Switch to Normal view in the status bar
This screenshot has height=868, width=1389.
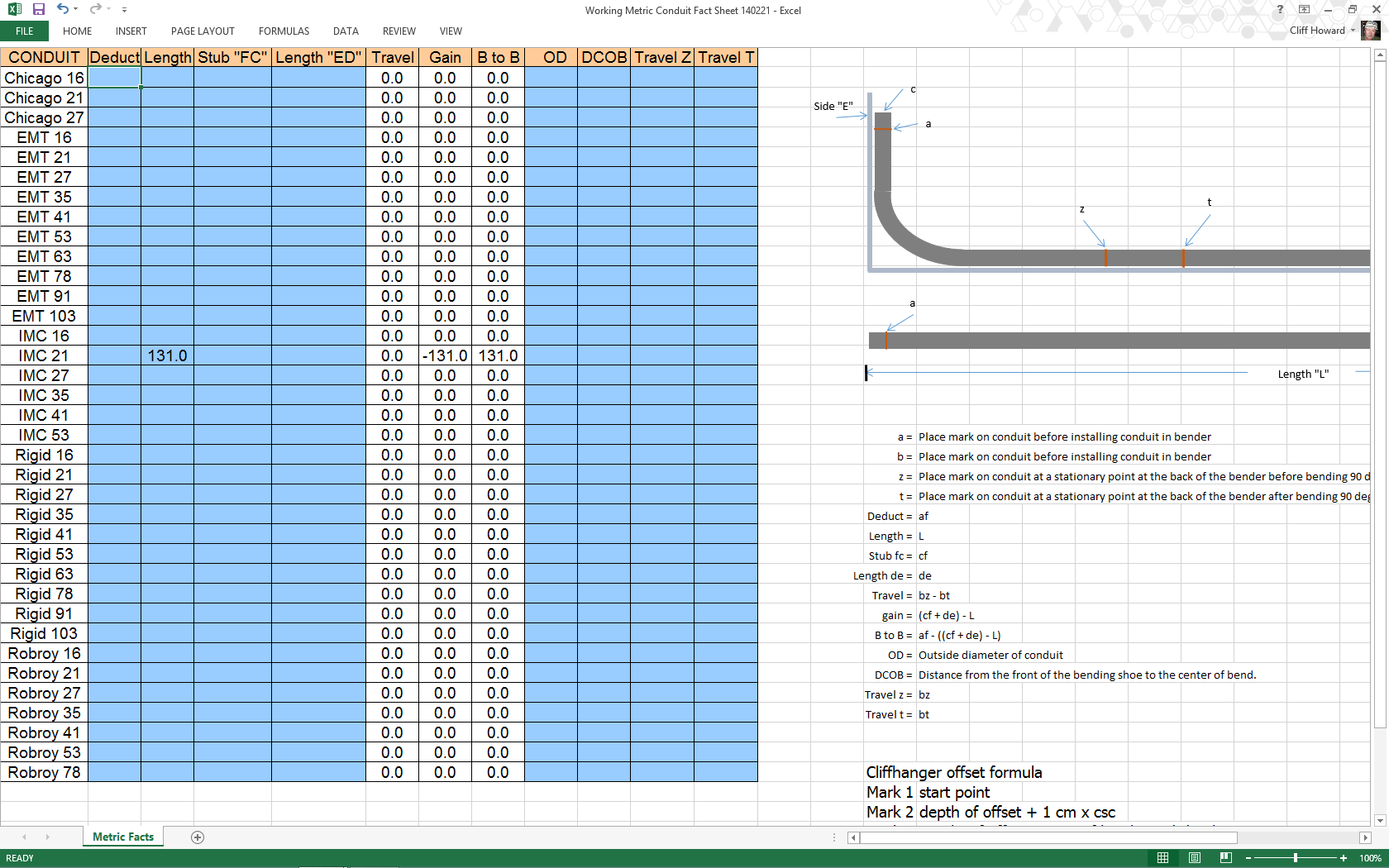1162,858
